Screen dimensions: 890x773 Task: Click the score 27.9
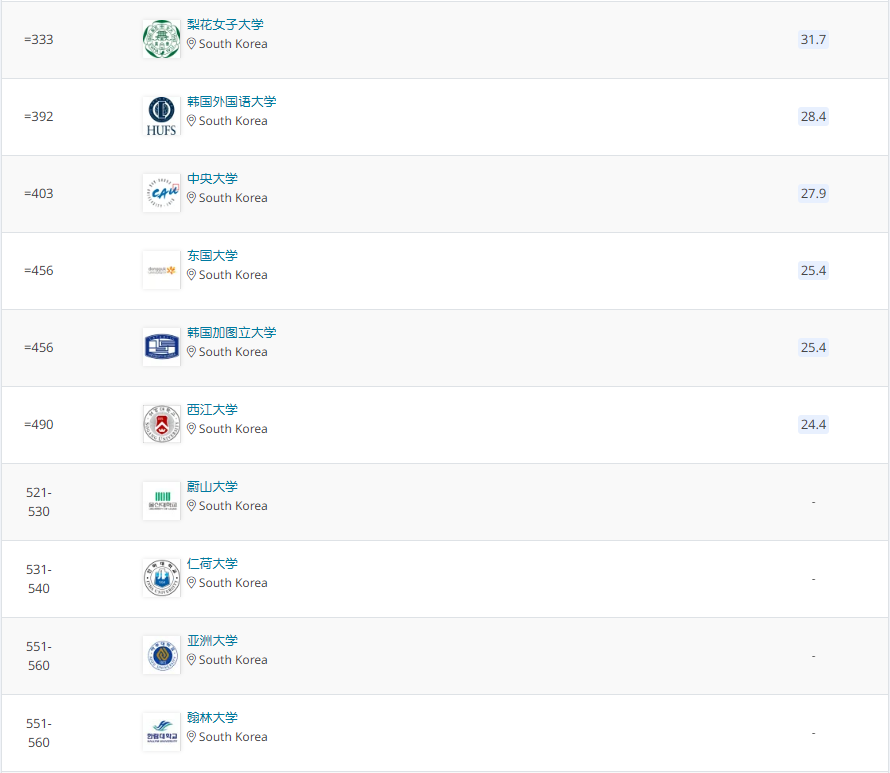click(813, 193)
